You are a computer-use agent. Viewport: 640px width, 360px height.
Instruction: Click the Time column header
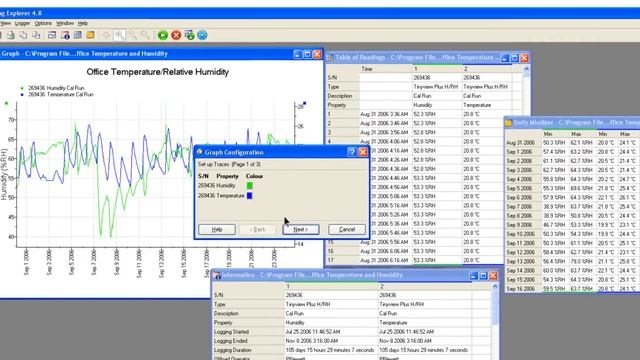coord(367,69)
